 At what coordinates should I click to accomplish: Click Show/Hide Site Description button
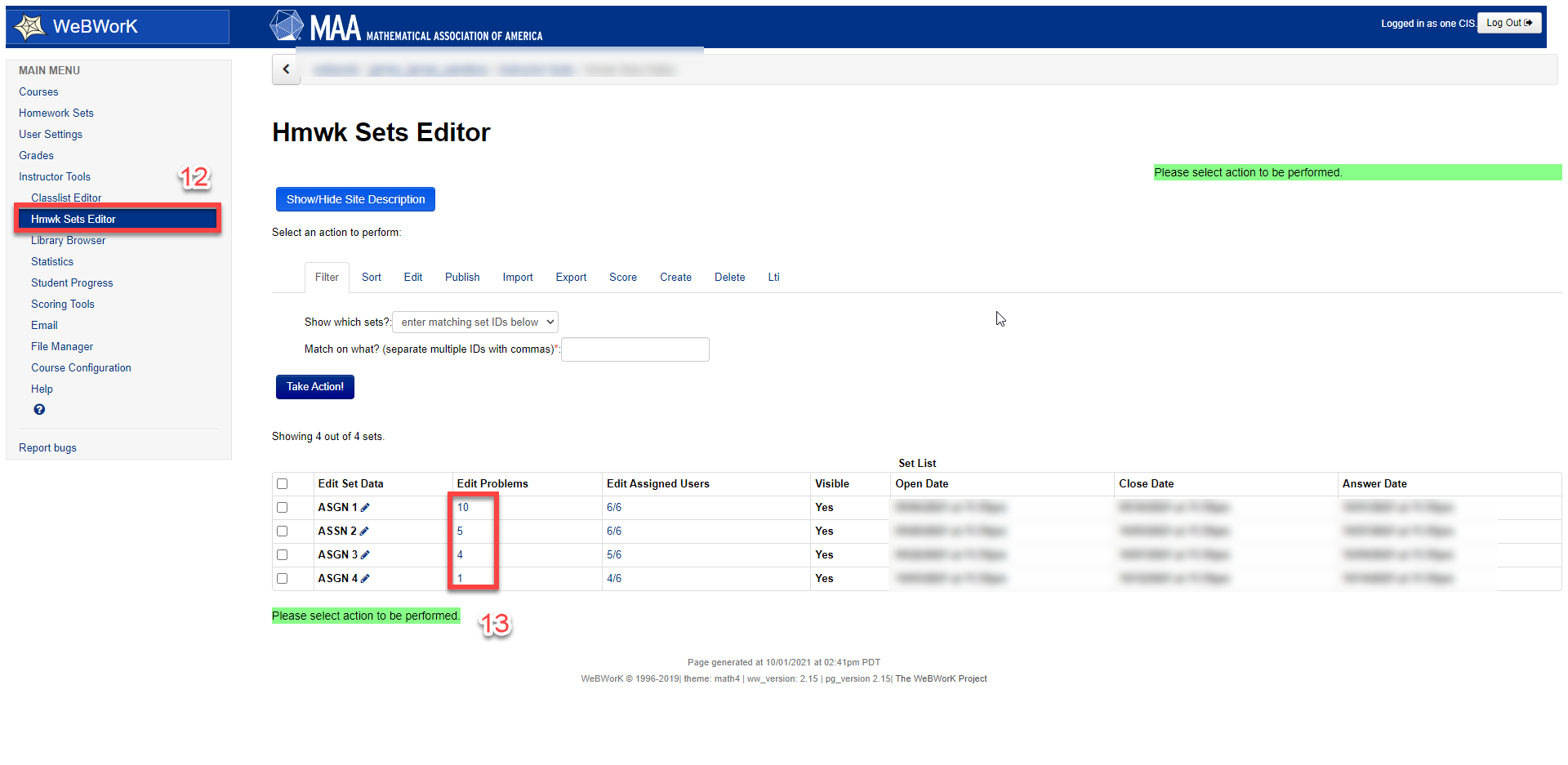tap(355, 199)
